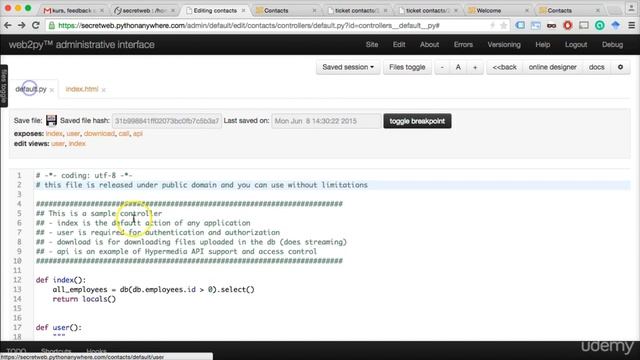Edit the 'user' view link
The height and width of the screenshot is (360, 640).
click(x=58, y=143)
